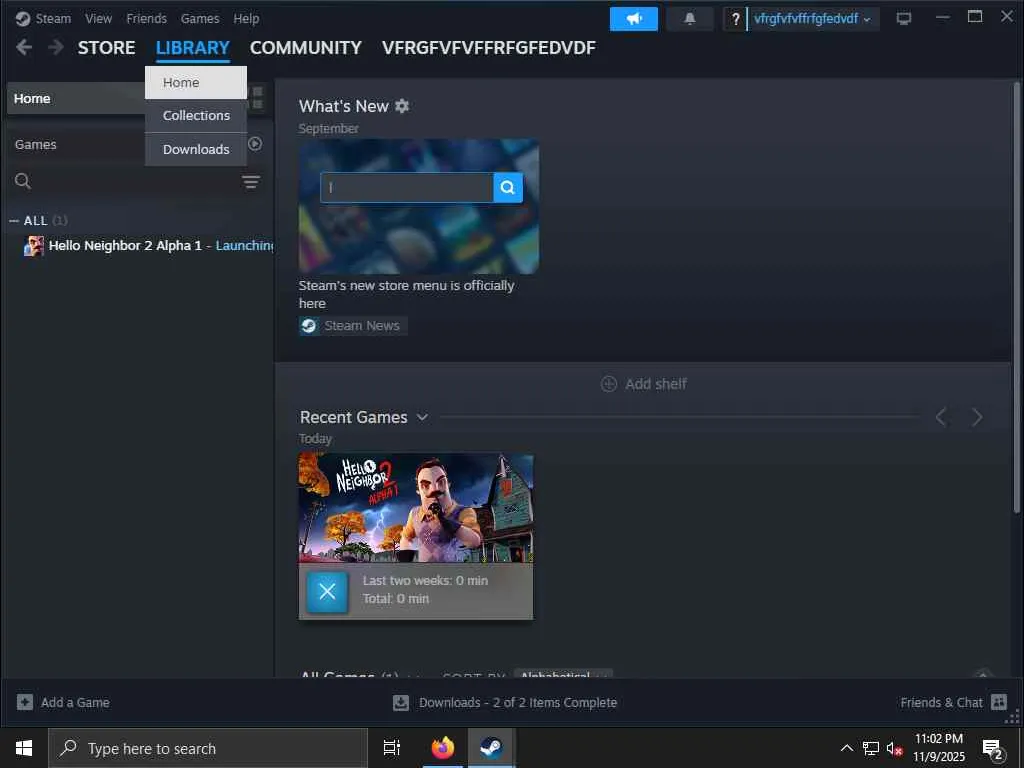This screenshot has height=768, width=1024.
Task: Click the network tray icon
Action: pos(871,748)
